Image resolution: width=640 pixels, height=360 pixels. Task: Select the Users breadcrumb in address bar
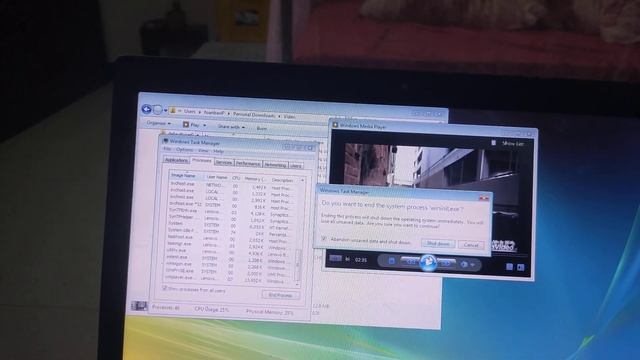pos(189,111)
